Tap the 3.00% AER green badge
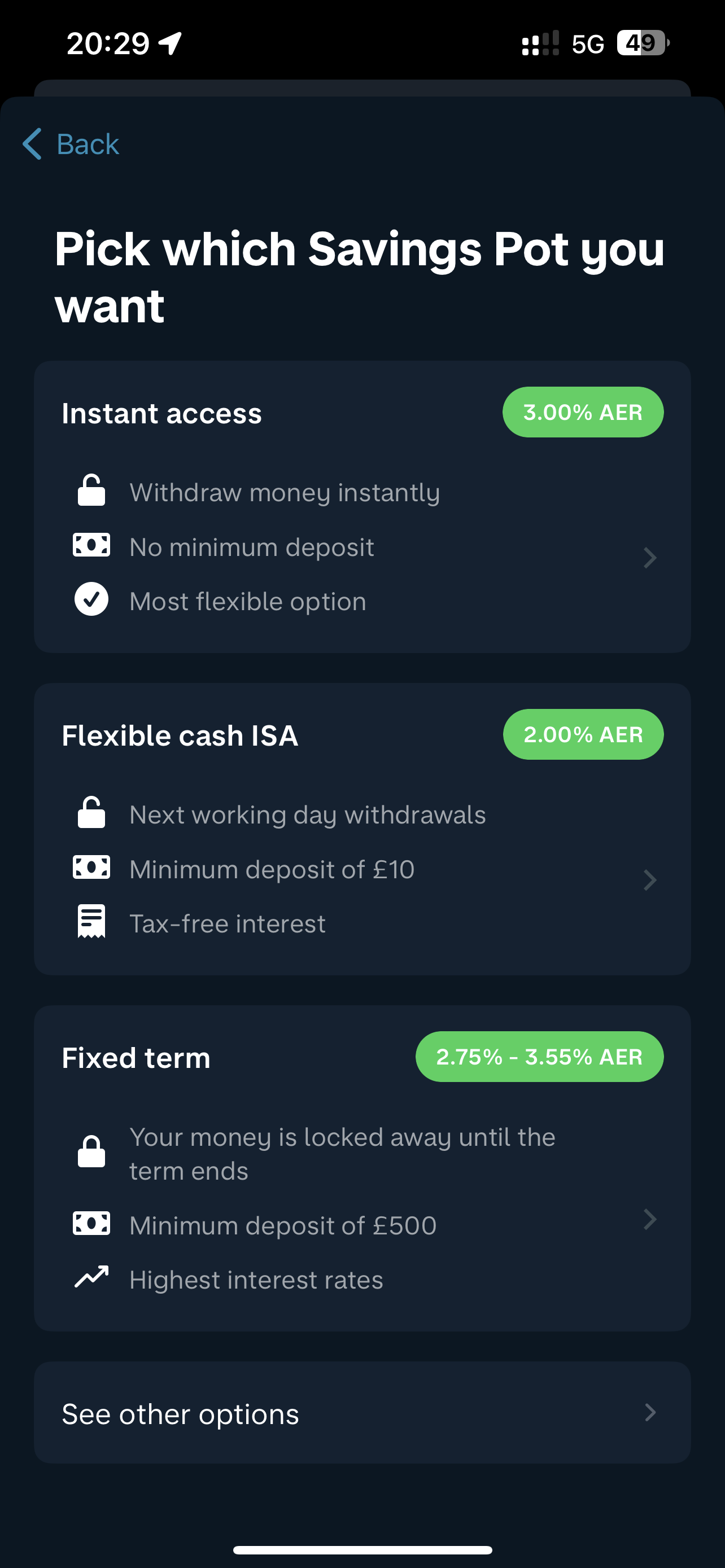 pos(583,412)
